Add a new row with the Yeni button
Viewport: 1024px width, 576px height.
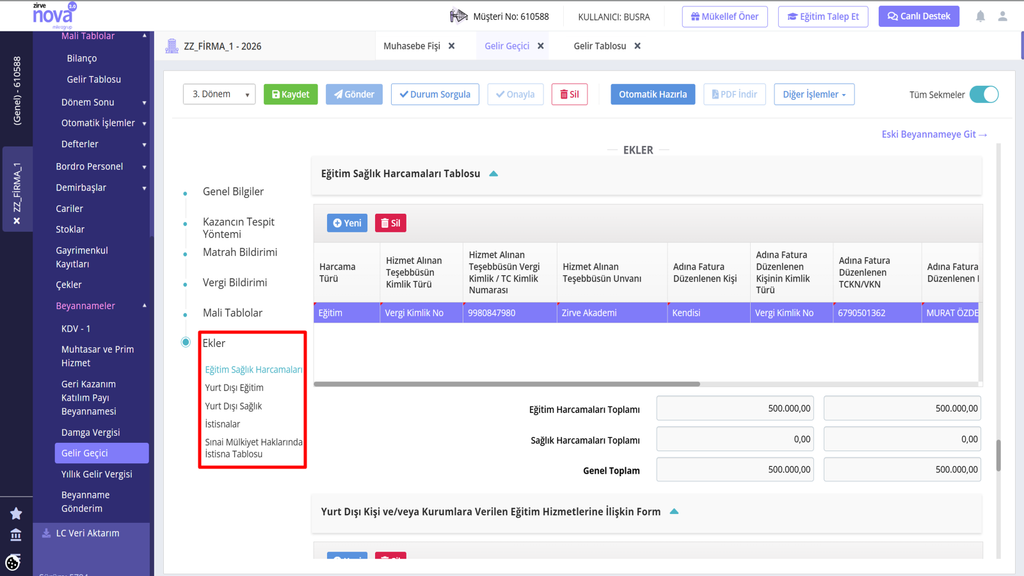coord(347,223)
